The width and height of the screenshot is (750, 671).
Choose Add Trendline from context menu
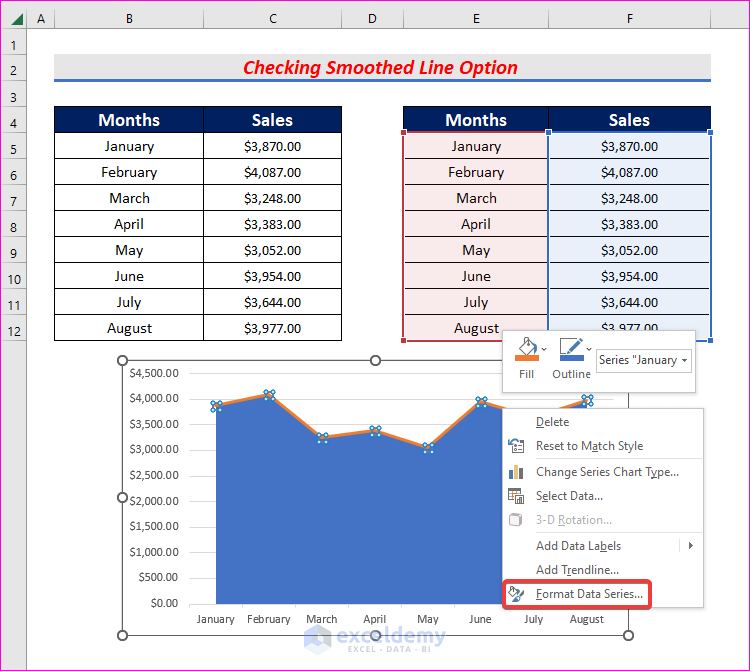click(x=577, y=570)
